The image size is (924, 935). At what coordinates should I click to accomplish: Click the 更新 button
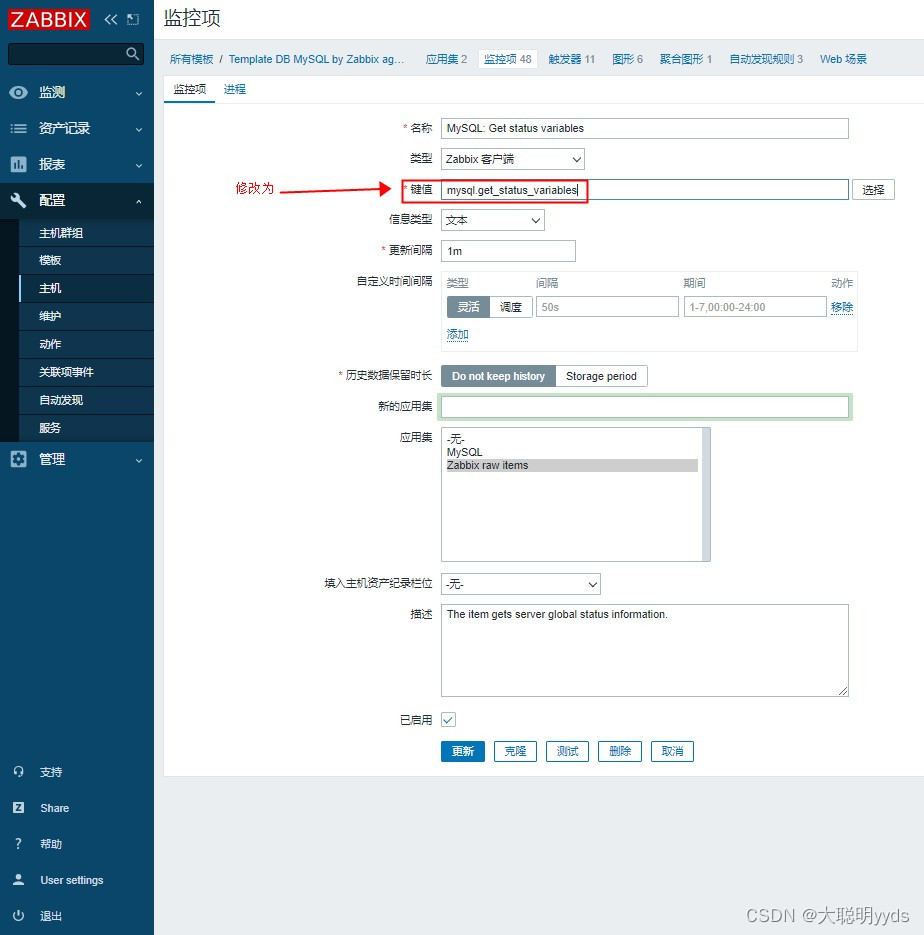(463, 751)
